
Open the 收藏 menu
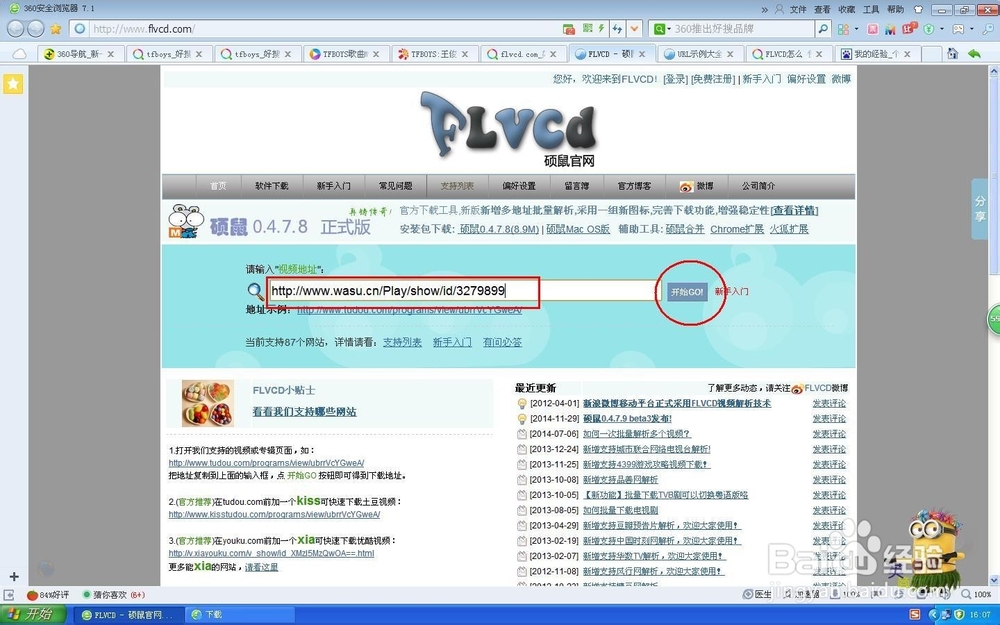click(x=846, y=9)
